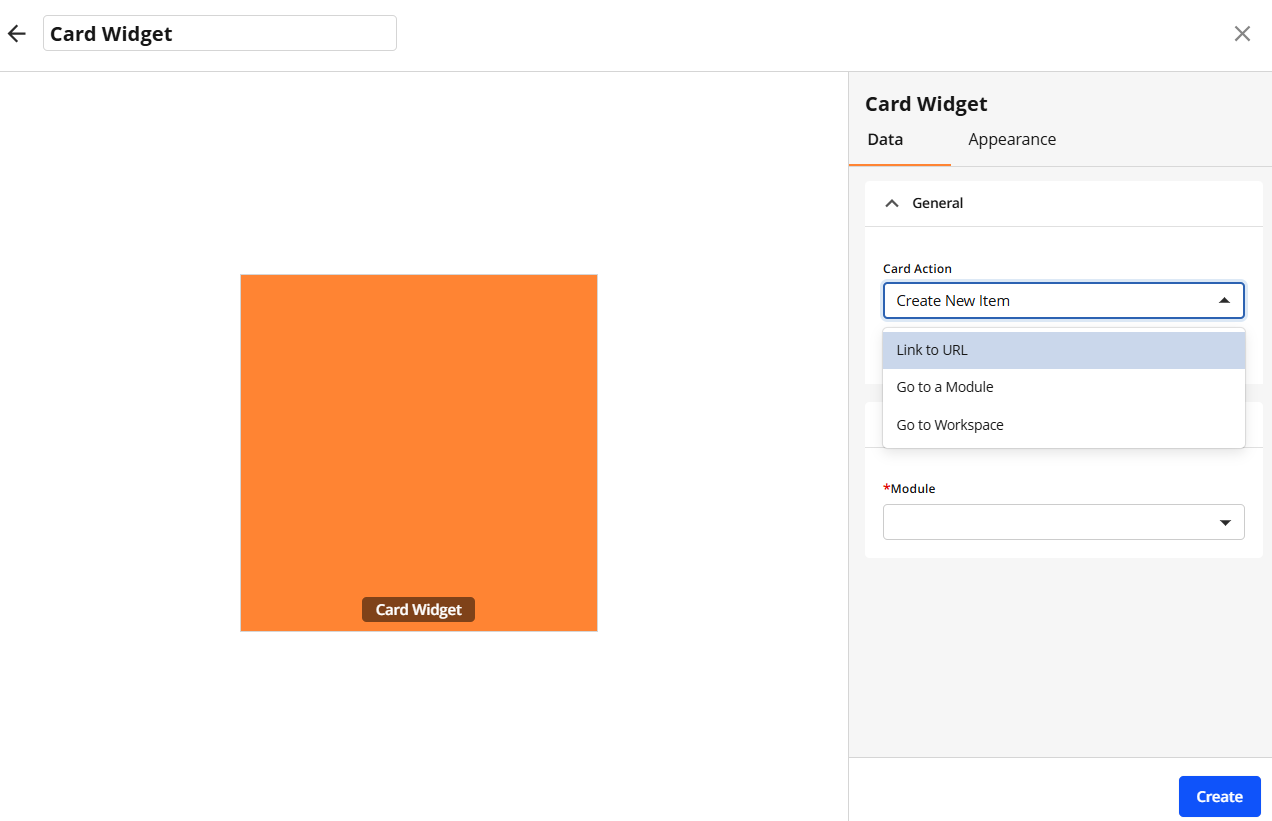Switch to the Appearance tab

[x=1012, y=140]
